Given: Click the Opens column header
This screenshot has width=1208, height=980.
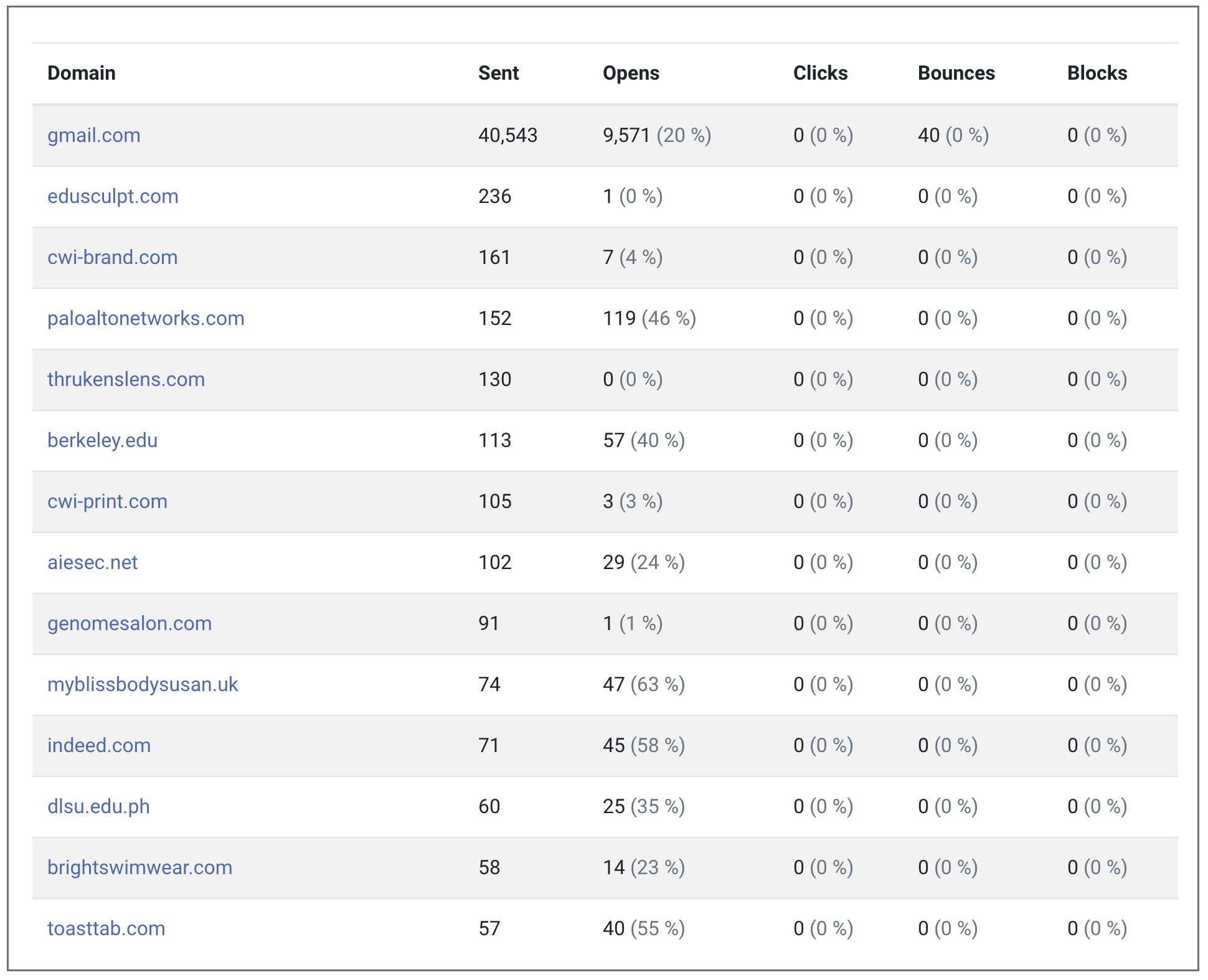Looking at the screenshot, I should 631,73.
